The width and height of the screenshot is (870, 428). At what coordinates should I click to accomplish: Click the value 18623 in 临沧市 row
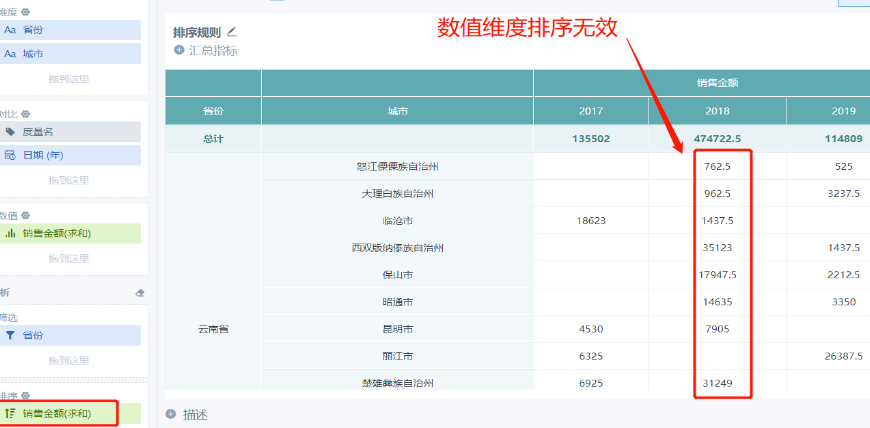(x=591, y=220)
